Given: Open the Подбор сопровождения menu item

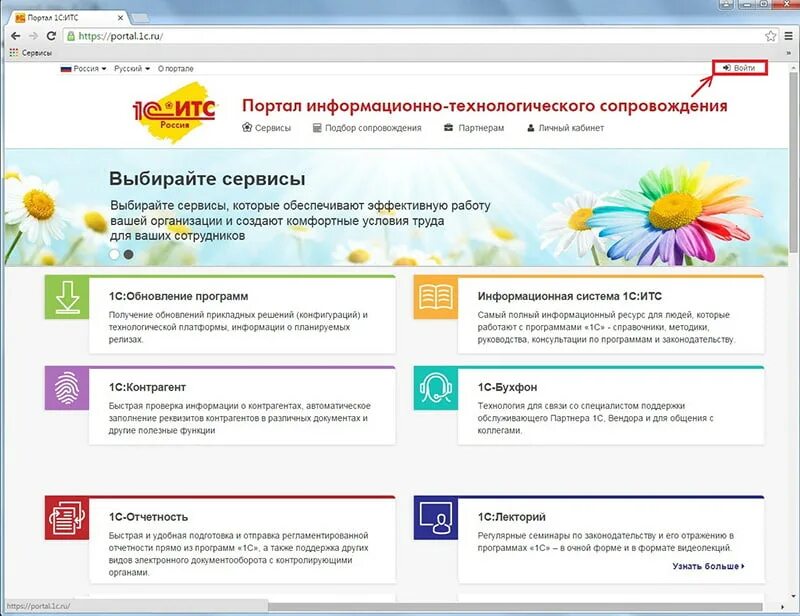Looking at the screenshot, I should (x=367, y=128).
